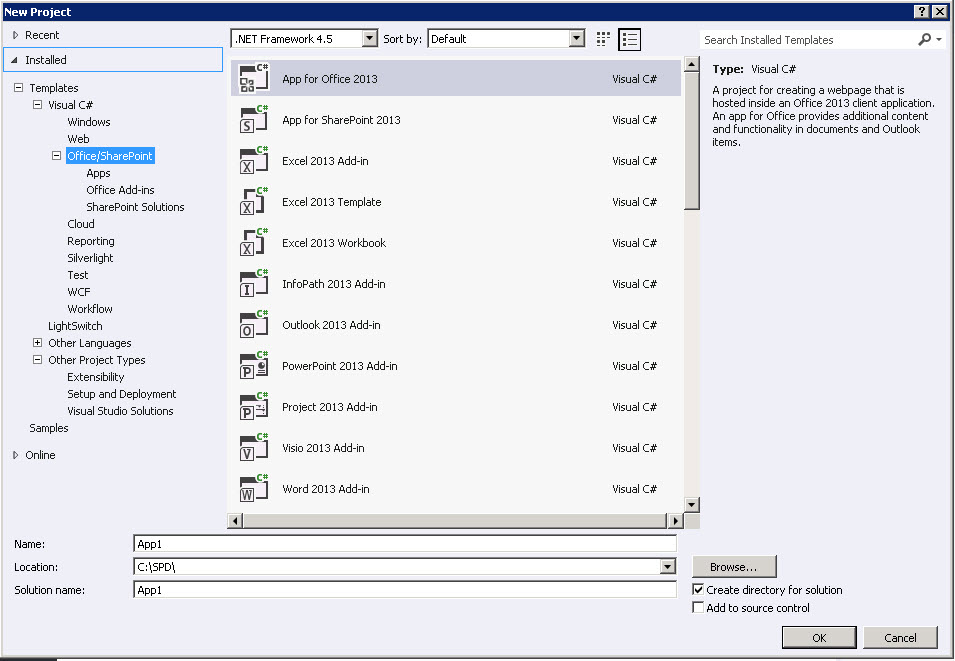Select the Outlook 2013 Add-in icon
The width and height of the screenshot is (955, 661).
pyautogui.click(x=254, y=325)
